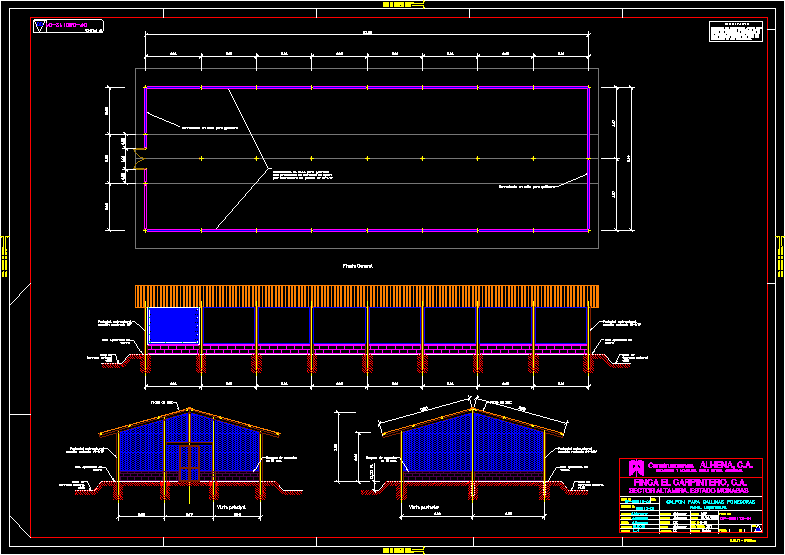
Task: Click the entrance notch symbol on floor plan's left wall
Action: tap(140, 159)
